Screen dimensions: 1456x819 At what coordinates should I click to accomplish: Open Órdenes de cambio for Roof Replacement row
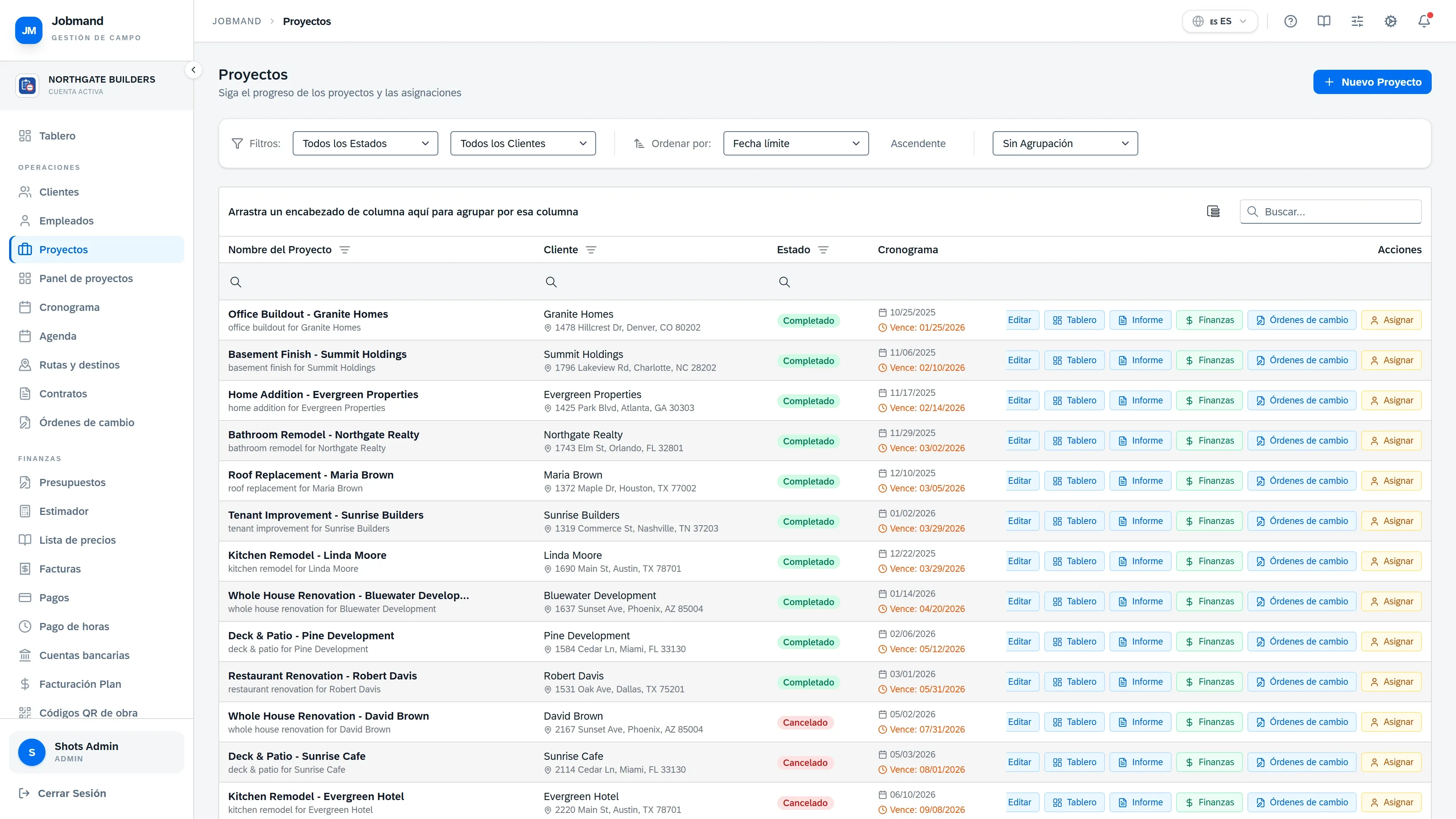coord(1301,480)
